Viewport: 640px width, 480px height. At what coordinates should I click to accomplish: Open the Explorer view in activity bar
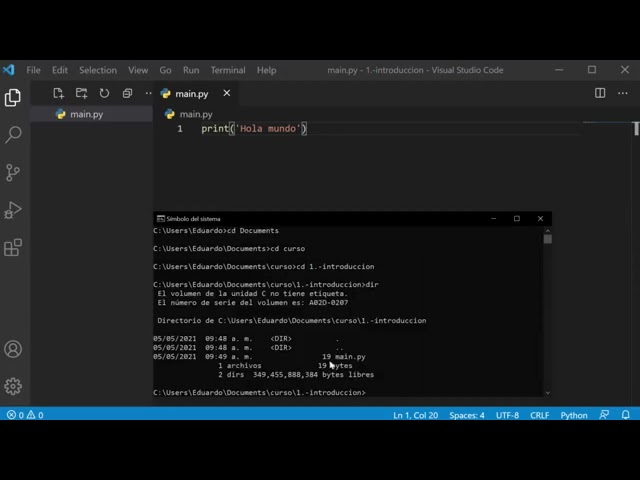click(x=13, y=98)
